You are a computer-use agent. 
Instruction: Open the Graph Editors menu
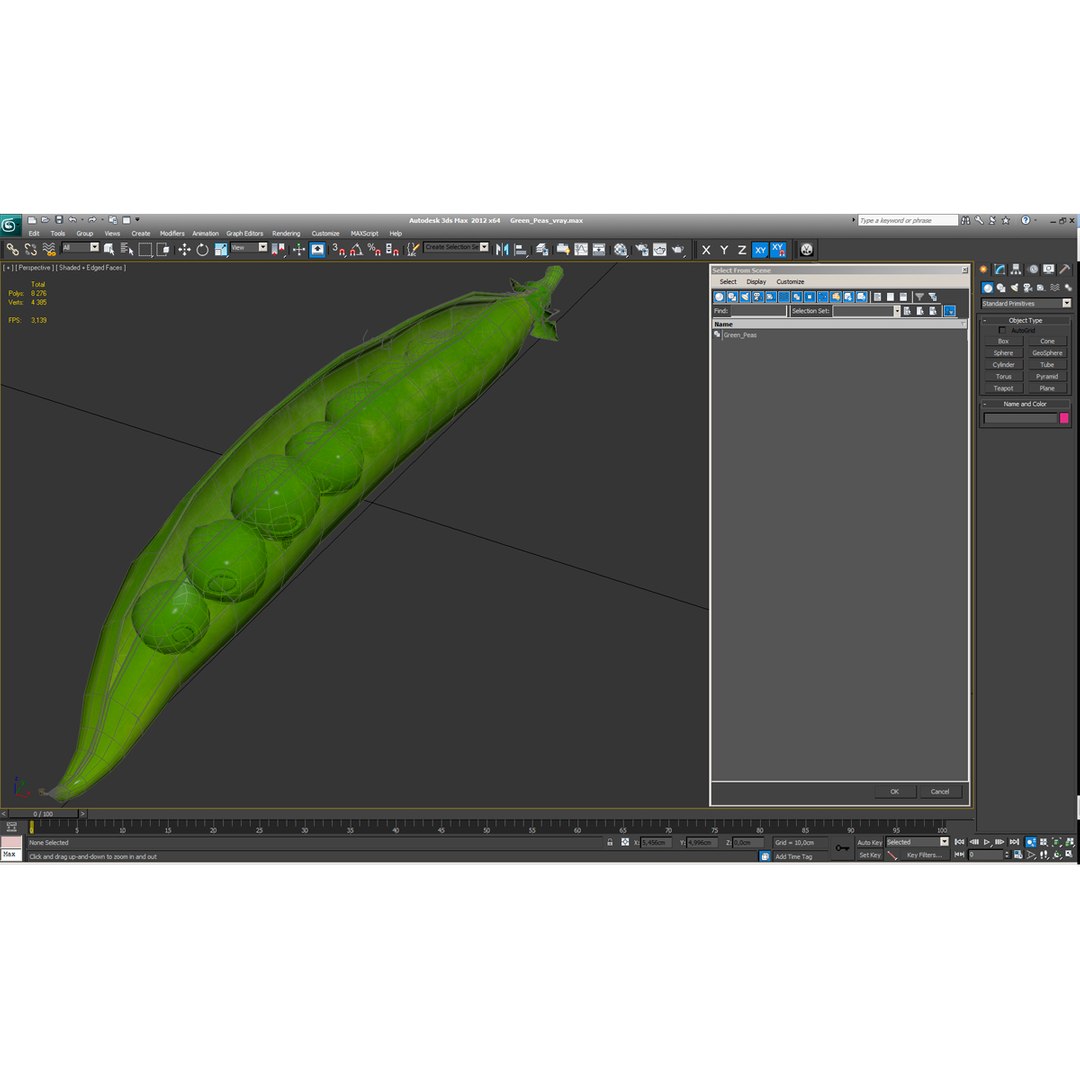click(x=245, y=233)
